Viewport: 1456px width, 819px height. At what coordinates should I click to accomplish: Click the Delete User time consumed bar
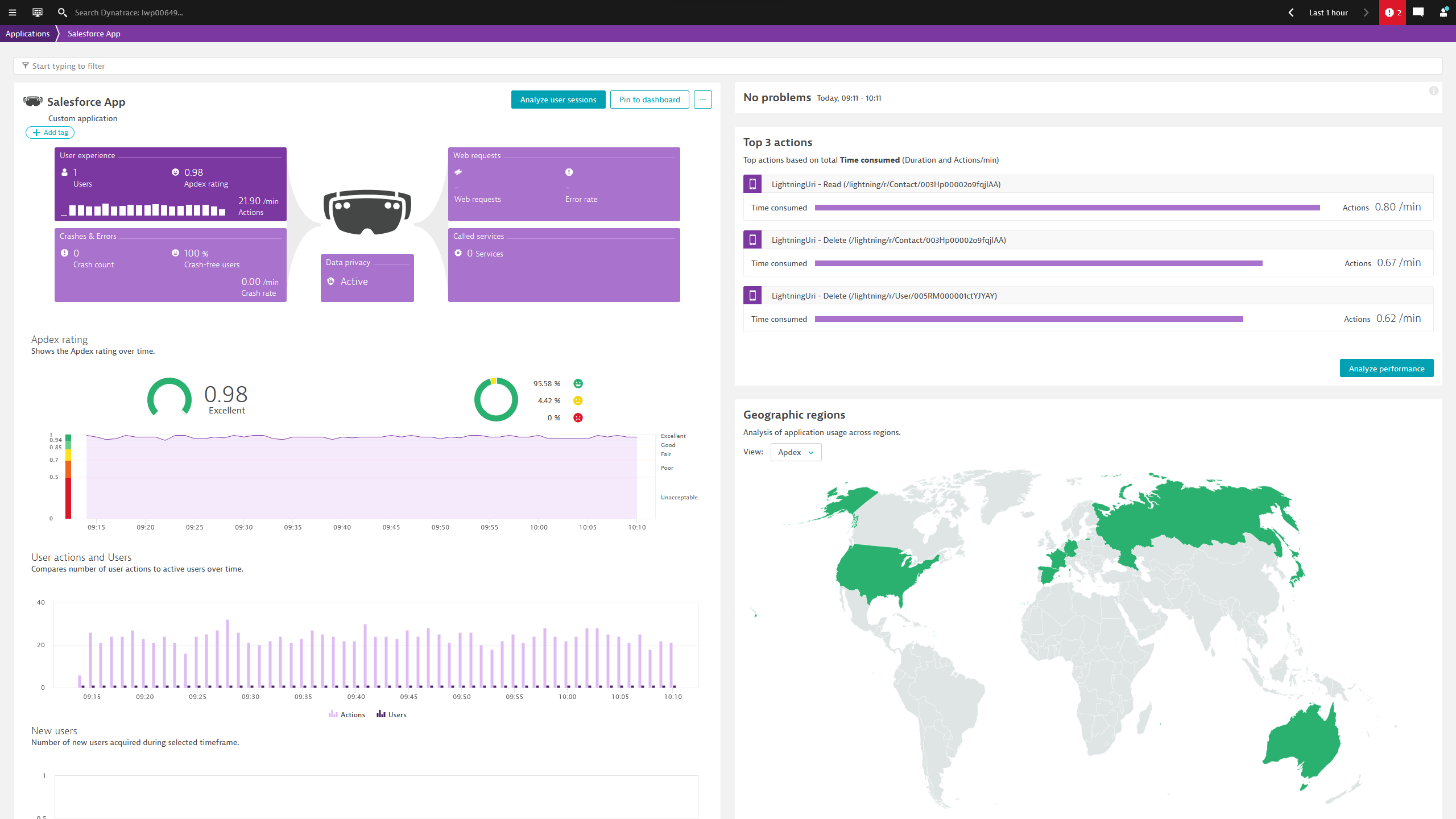pyautogui.click(x=1029, y=319)
